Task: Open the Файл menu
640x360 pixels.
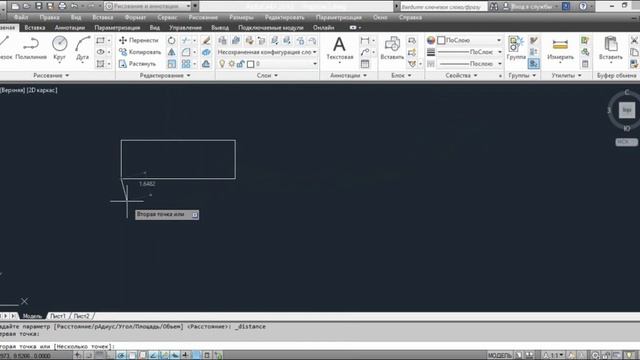Action: (x=21, y=17)
